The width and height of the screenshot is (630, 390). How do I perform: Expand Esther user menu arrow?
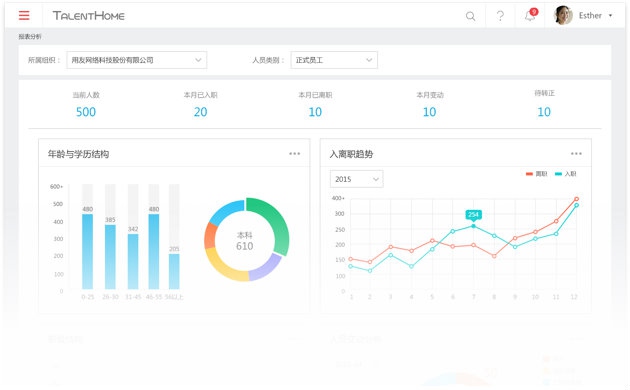tap(610, 16)
